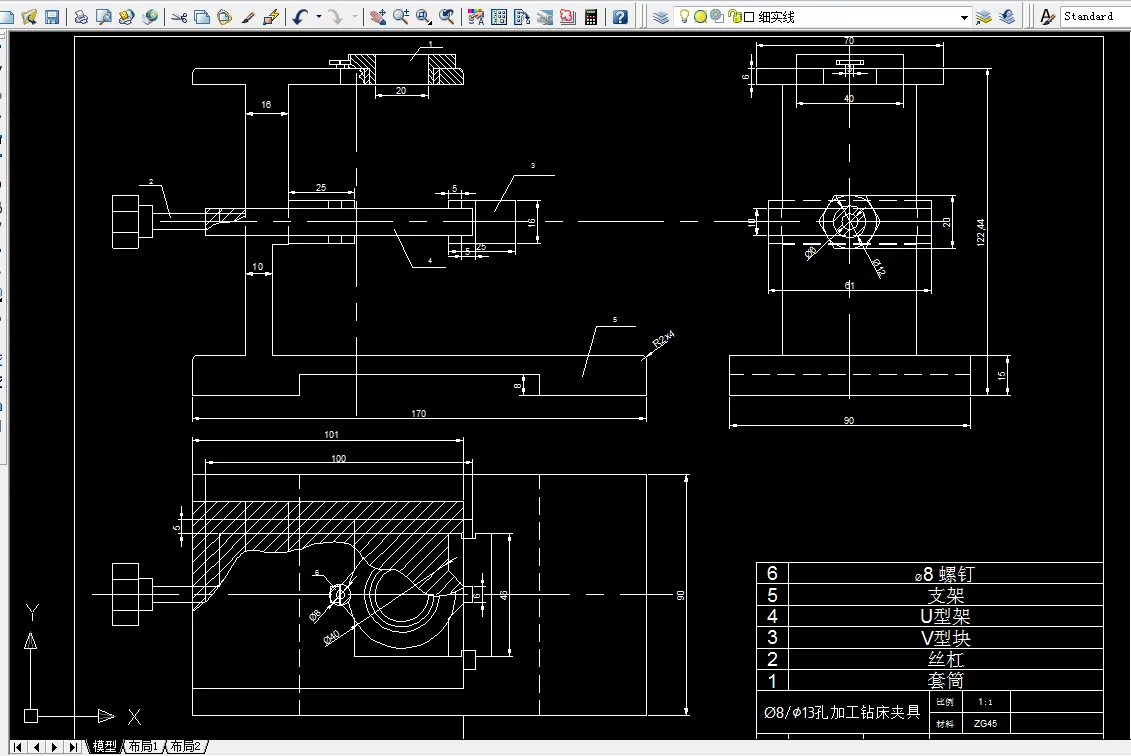Switch to the 布局2 layout tab
Viewport: 1131px width, 756px height.
click(186, 747)
